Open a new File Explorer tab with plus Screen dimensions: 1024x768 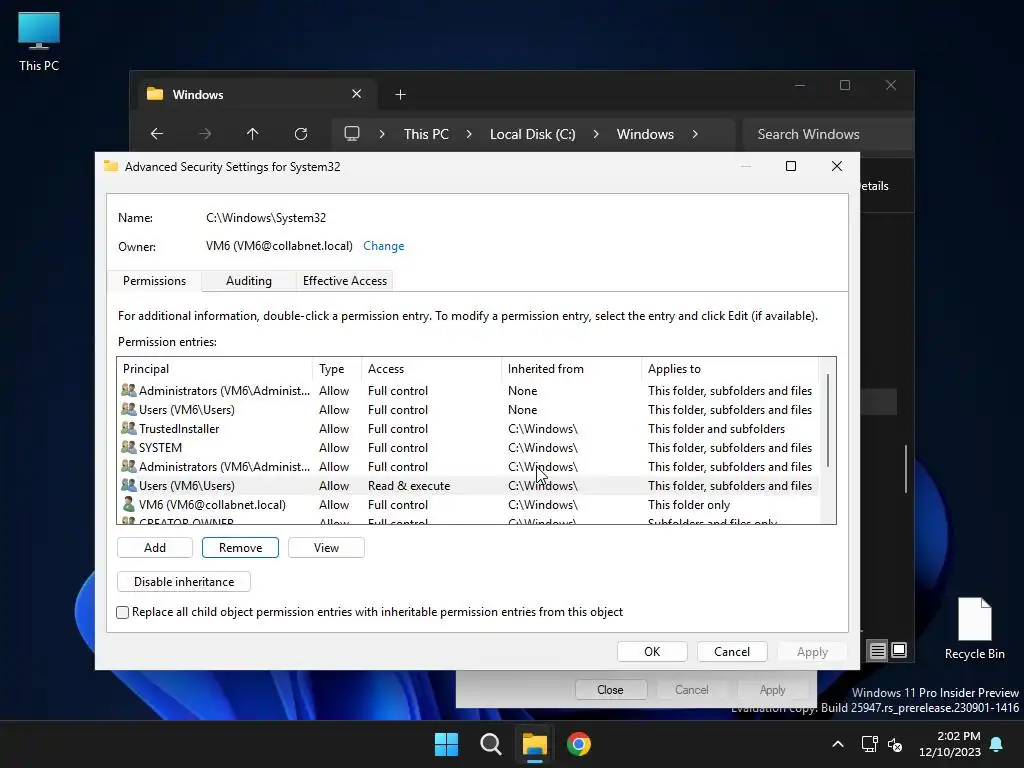[400, 95]
